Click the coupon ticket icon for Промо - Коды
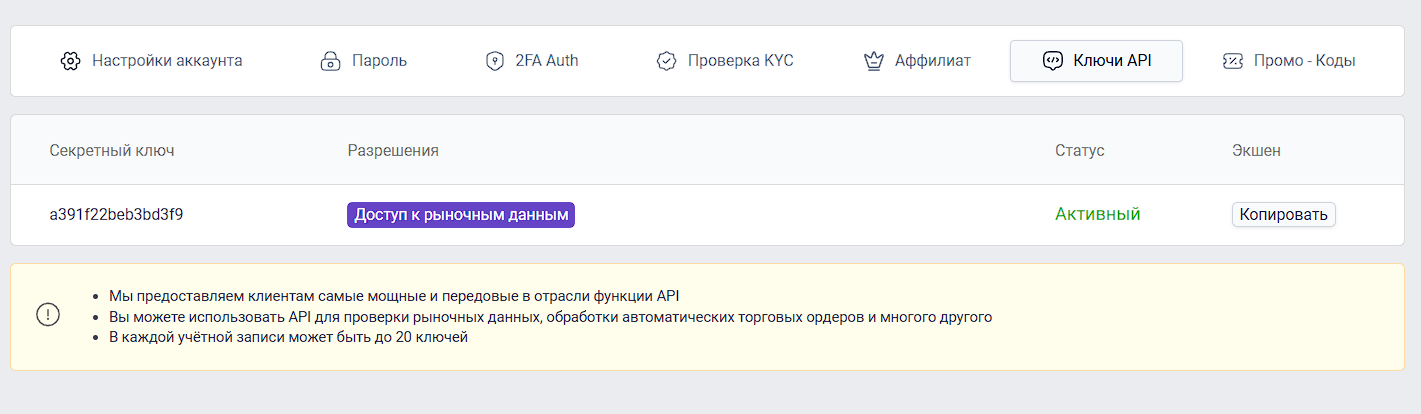The height and width of the screenshot is (414, 1421). pos(1233,61)
